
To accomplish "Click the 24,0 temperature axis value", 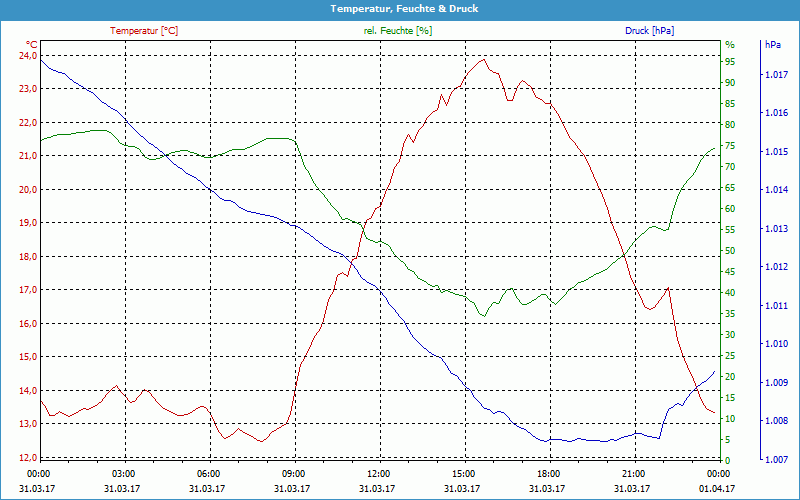I will click(27, 55).
